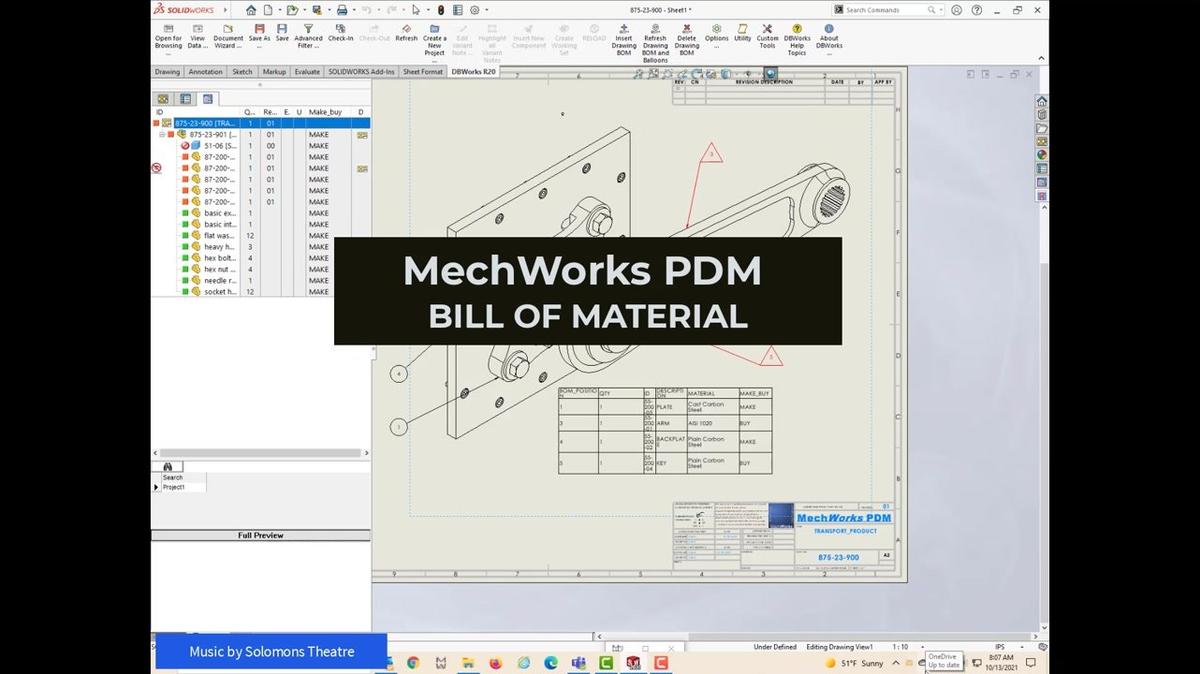Open the Home icon in quick access toolbar
1200x674 pixels.
(x=251, y=10)
